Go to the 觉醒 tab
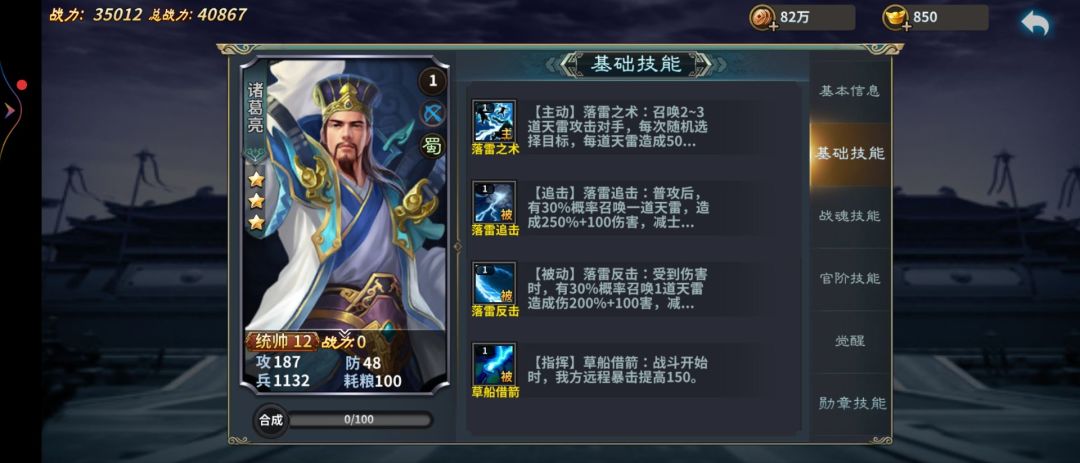Viewport: 1080px width, 463px height. pos(849,341)
